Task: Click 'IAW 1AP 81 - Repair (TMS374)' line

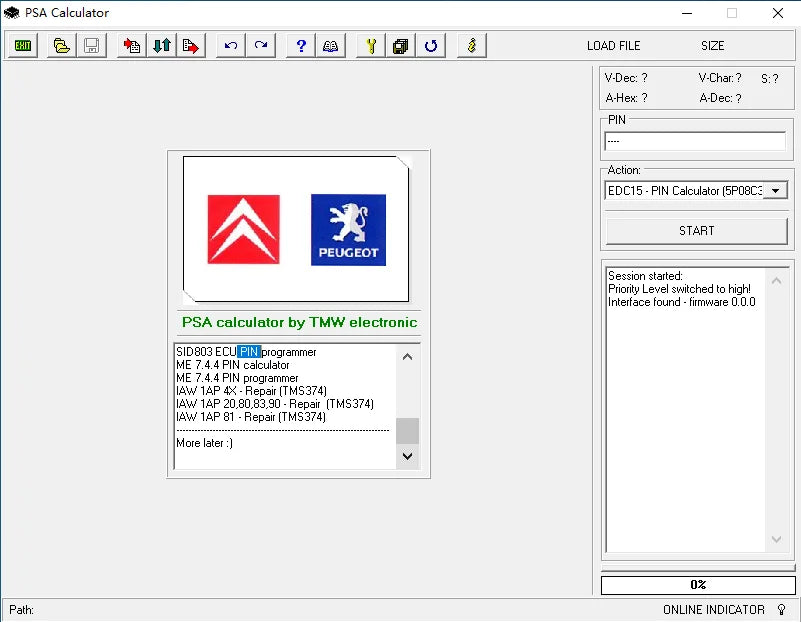Action: 251,417
